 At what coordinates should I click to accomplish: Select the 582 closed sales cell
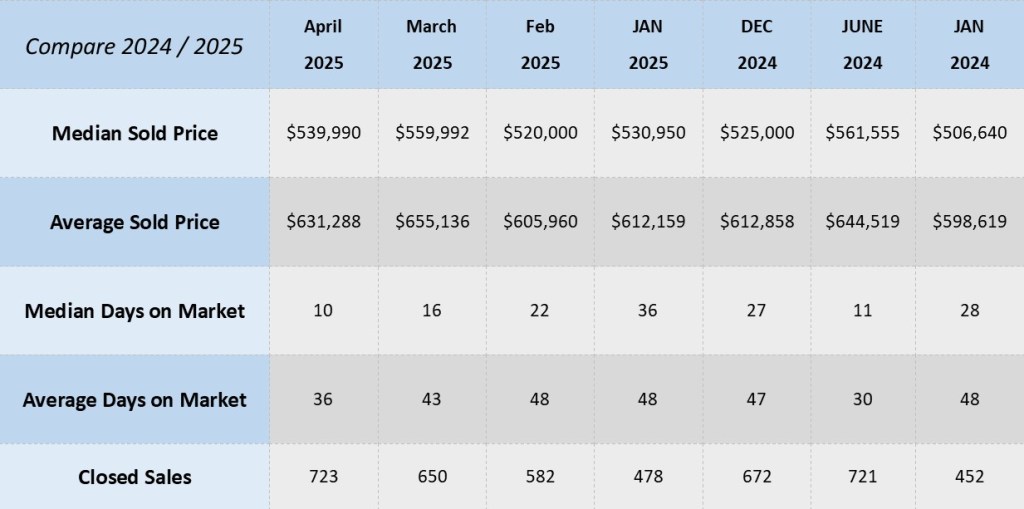pos(540,477)
